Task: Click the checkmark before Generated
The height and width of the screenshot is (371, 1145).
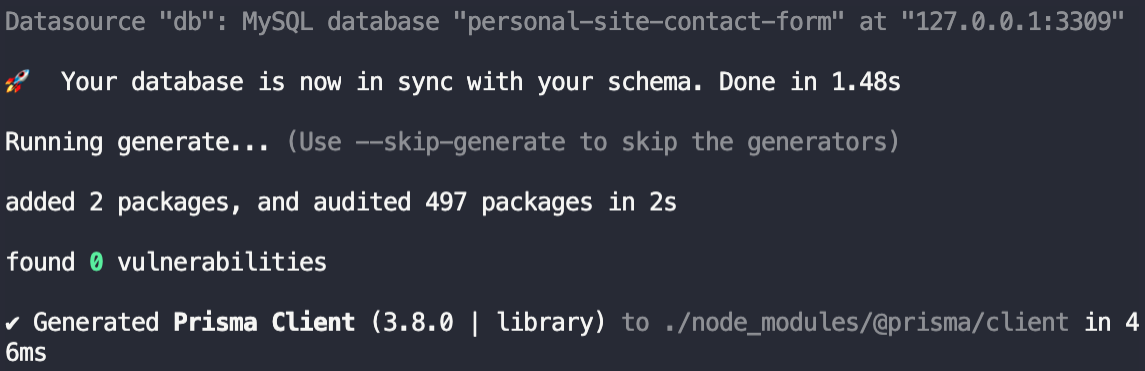Action: 12,322
